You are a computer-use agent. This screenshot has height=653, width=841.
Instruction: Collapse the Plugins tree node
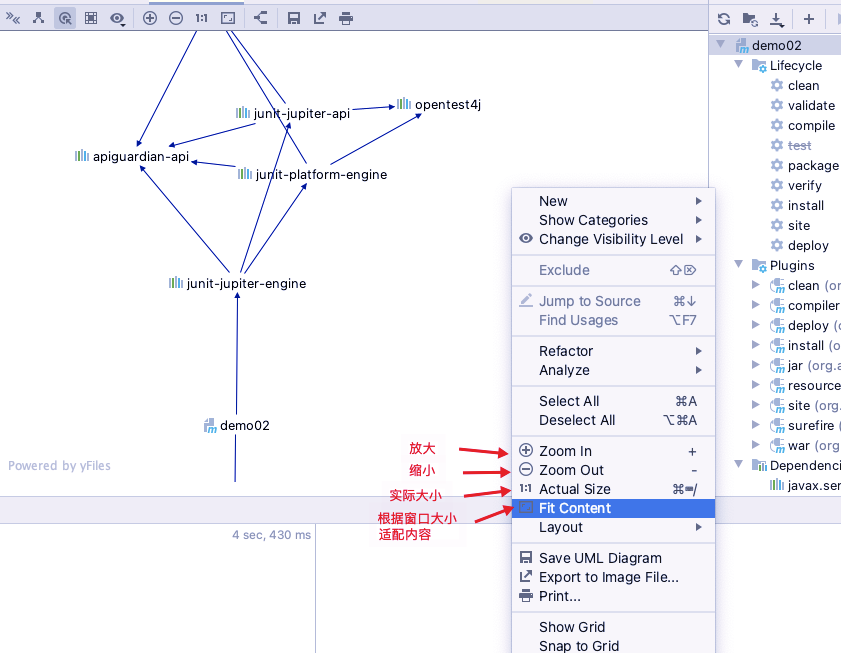[739, 265]
